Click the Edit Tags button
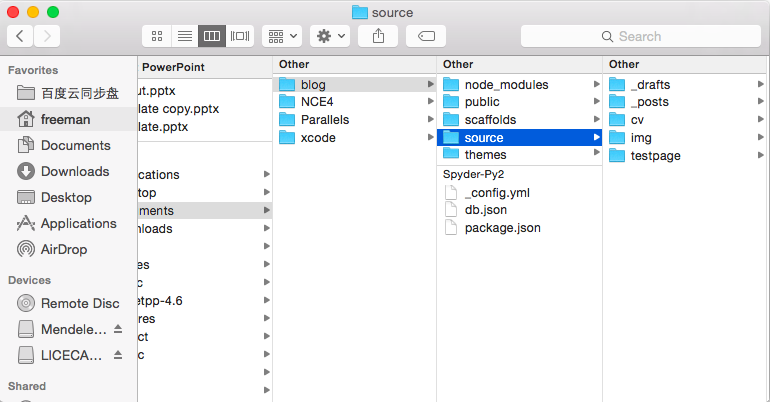 [x=425, y=36]
